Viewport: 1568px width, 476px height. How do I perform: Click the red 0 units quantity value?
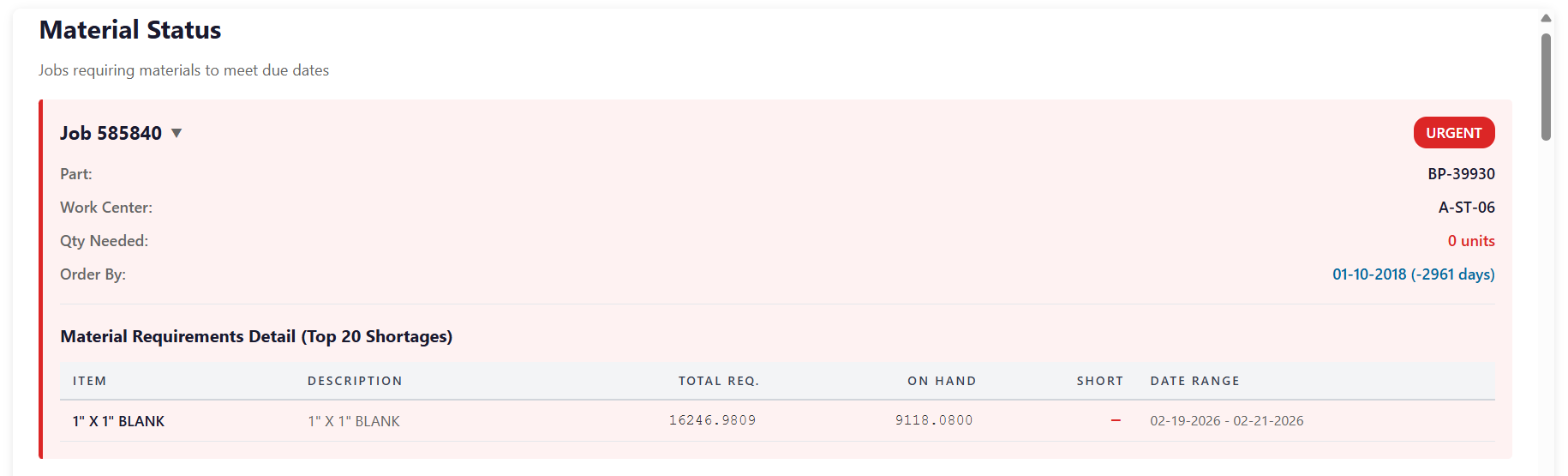[1470, 241]
